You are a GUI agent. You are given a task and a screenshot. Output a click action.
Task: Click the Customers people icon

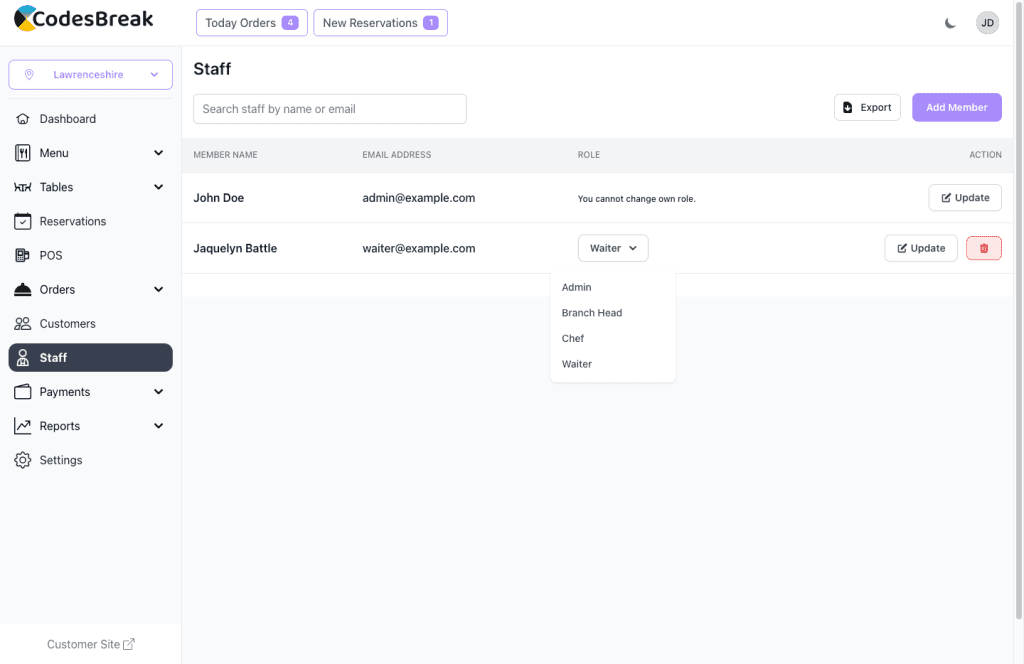[23, 324]
